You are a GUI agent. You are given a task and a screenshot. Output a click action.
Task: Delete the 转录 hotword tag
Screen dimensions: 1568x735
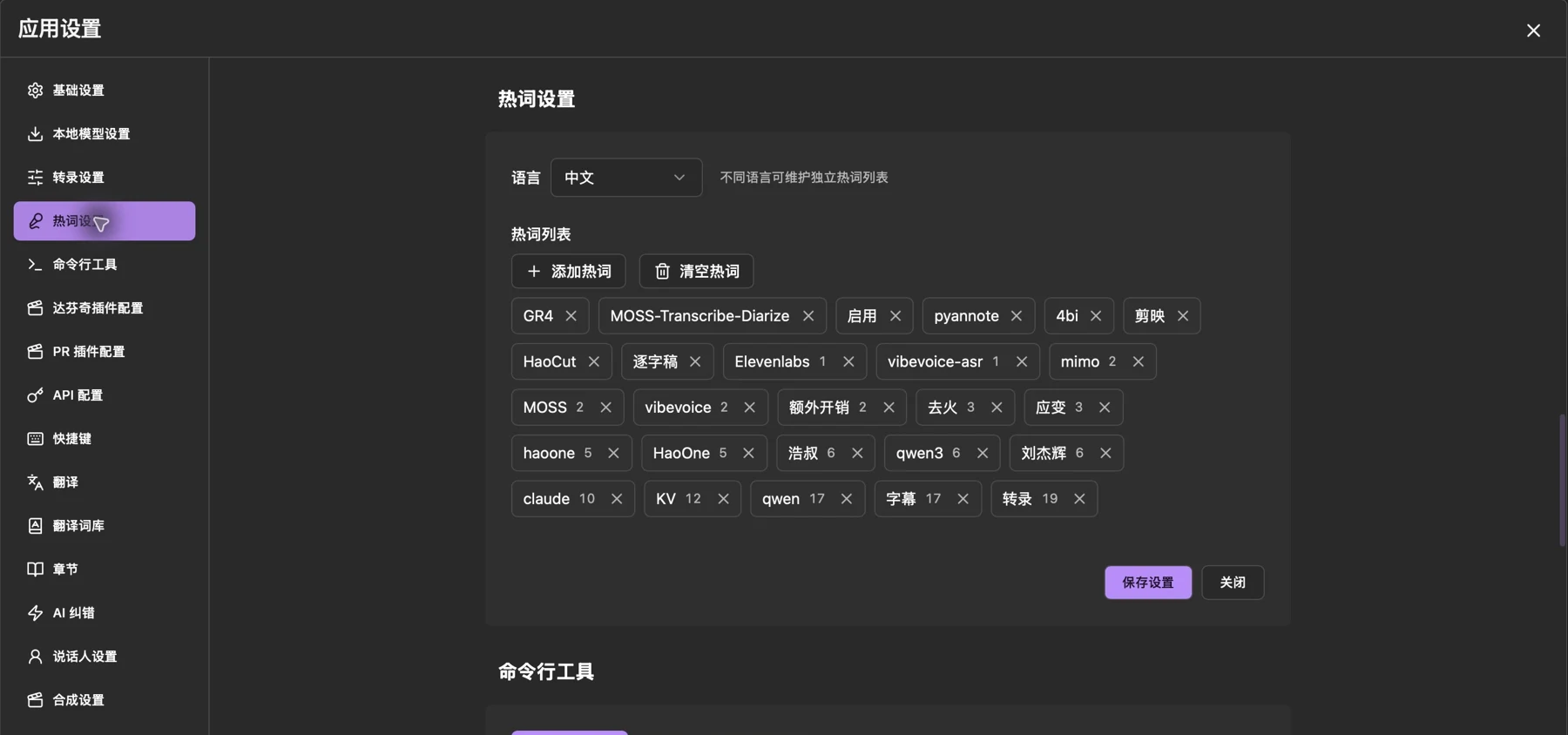1079,499
